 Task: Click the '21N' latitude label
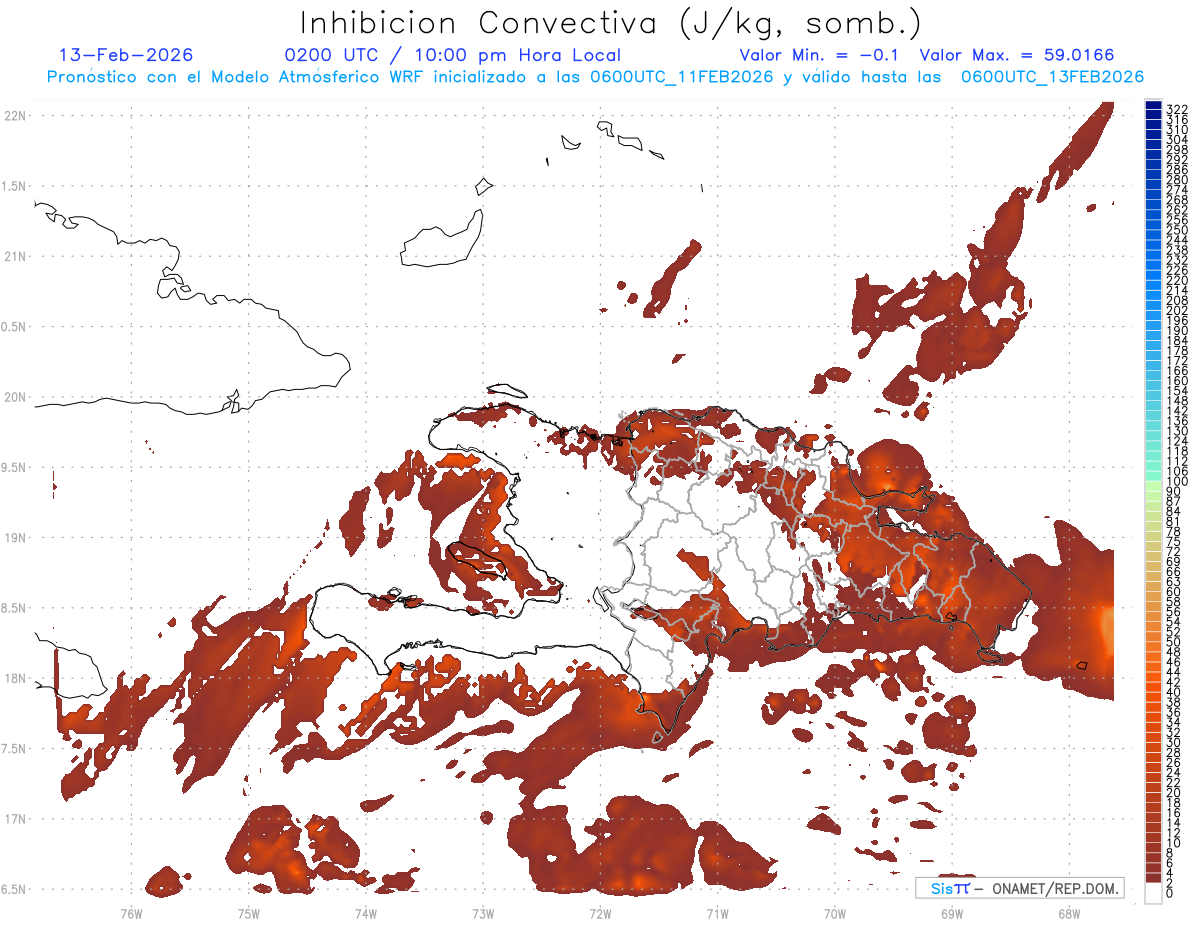pos(15,256)
